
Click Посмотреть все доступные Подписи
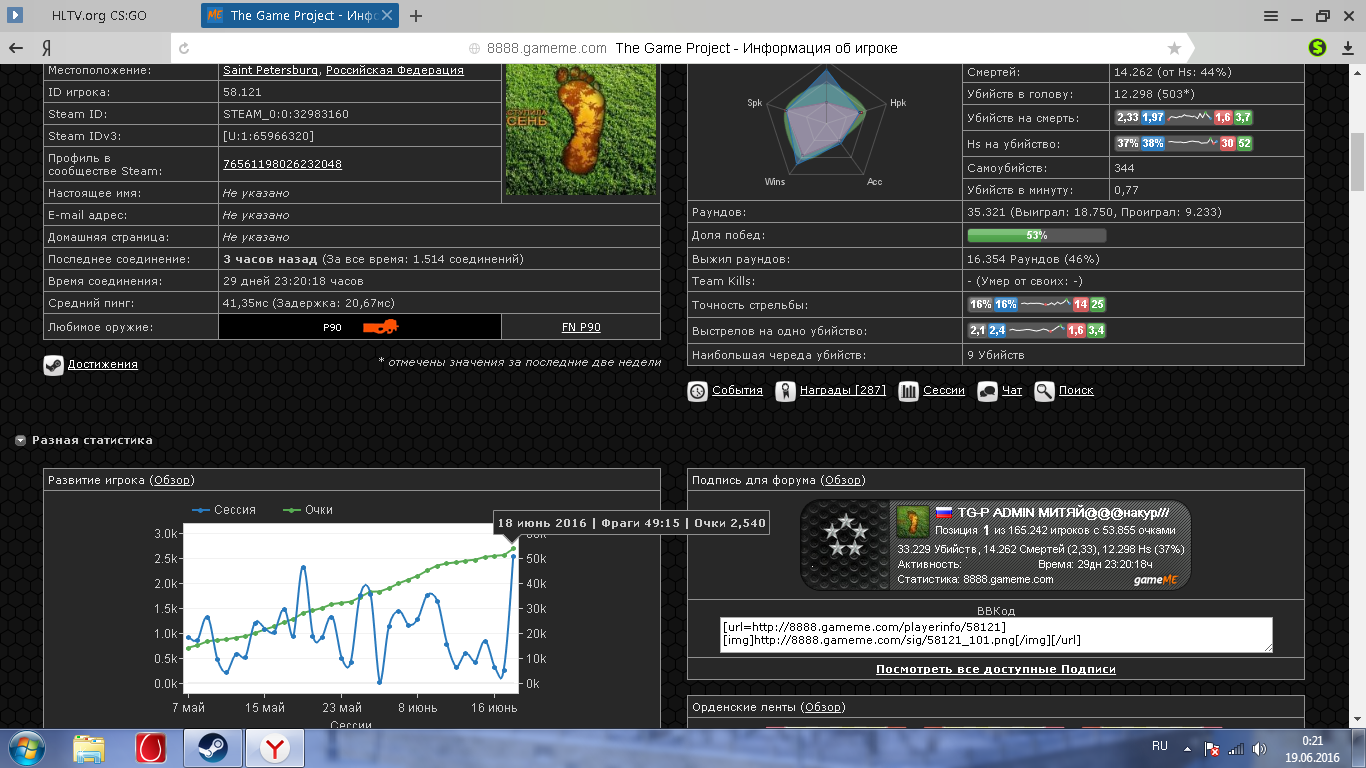click(996, 669)
